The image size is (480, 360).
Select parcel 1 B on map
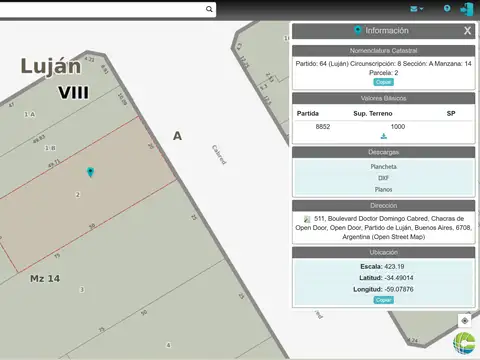pos(50,148)
